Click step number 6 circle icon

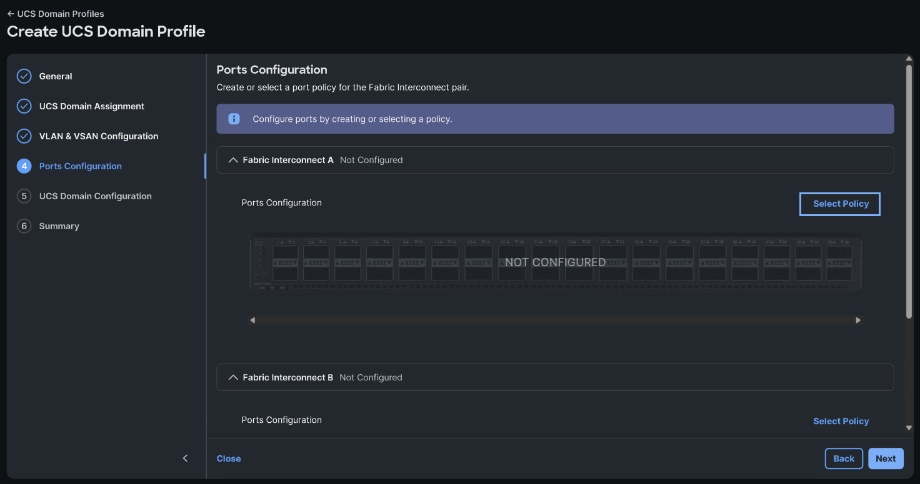pos(24,226)
